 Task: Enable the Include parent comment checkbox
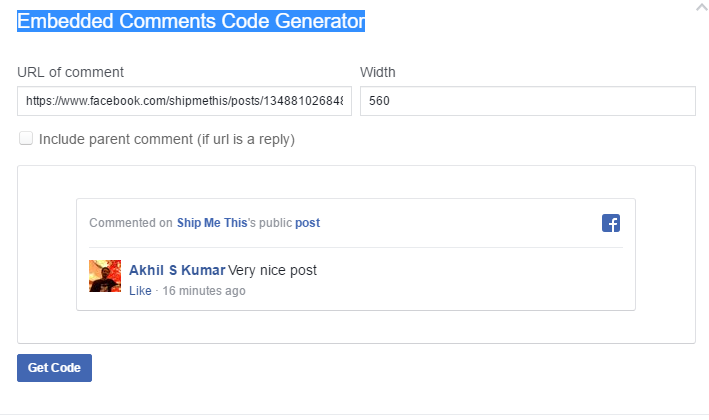[26, 139]
